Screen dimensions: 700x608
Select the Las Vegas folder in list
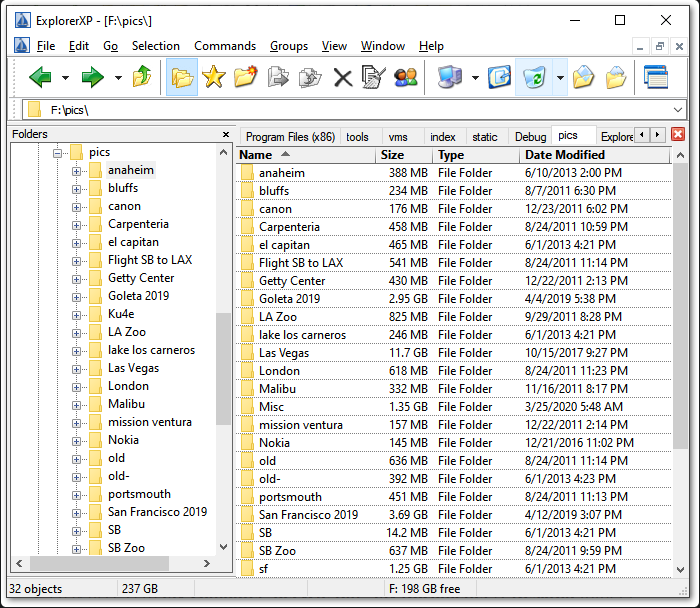(454, 353)
